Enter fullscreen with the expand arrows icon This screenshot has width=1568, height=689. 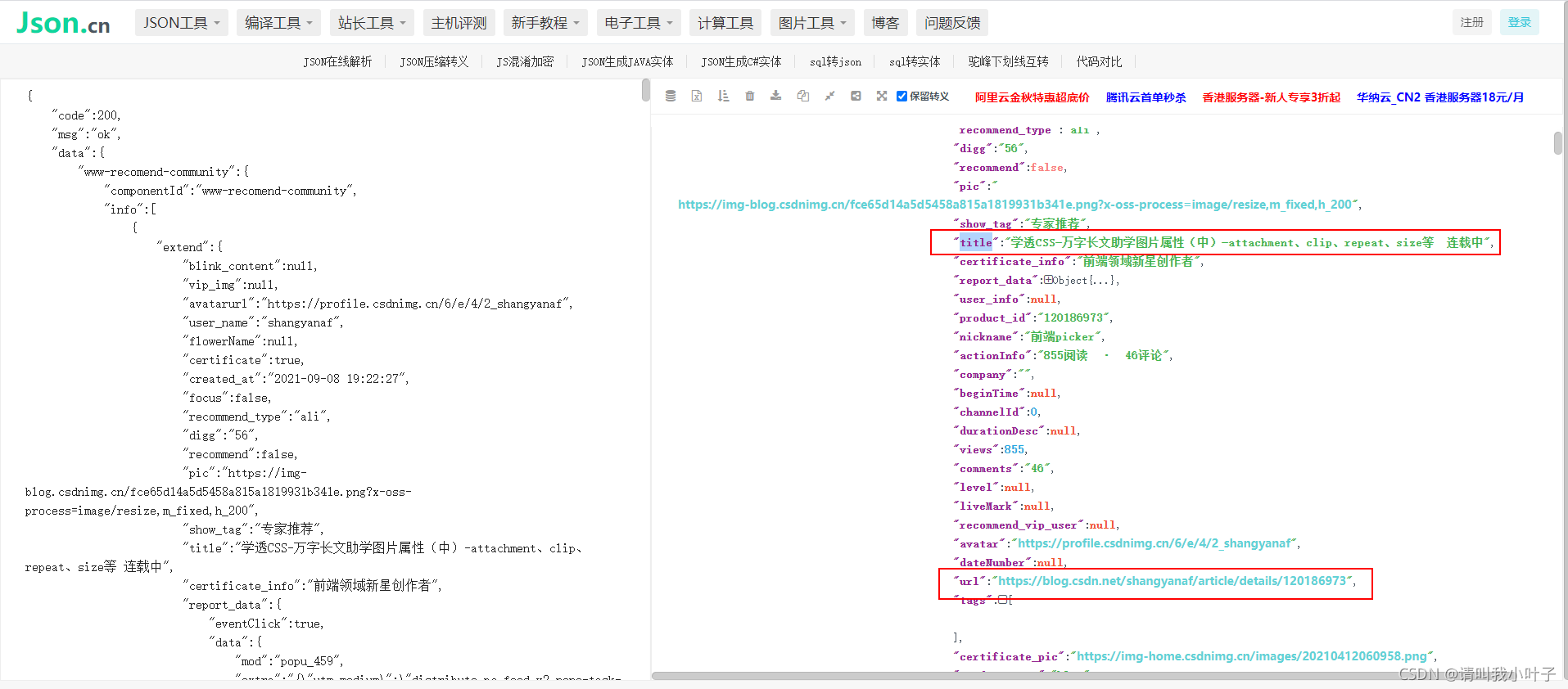(x=882, y=96)
